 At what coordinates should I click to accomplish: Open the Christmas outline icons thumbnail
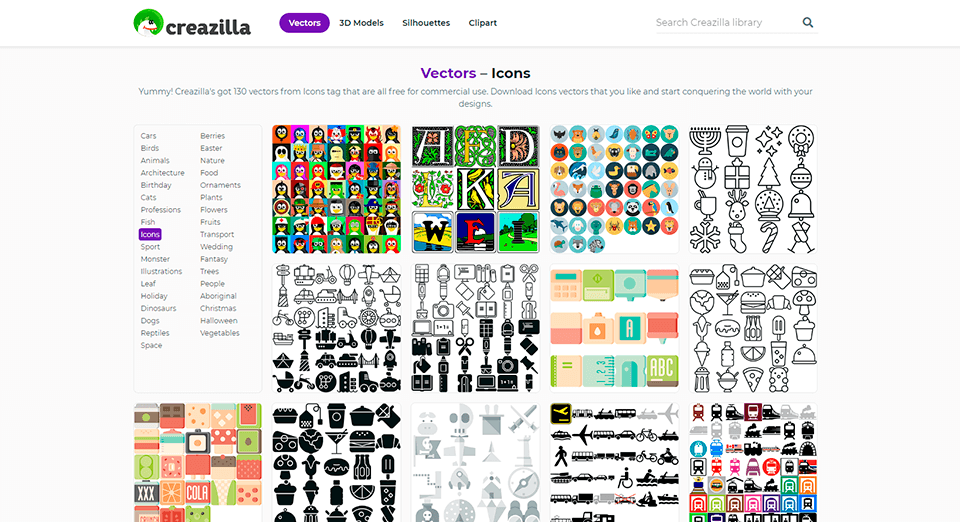(x=753, y=189)
